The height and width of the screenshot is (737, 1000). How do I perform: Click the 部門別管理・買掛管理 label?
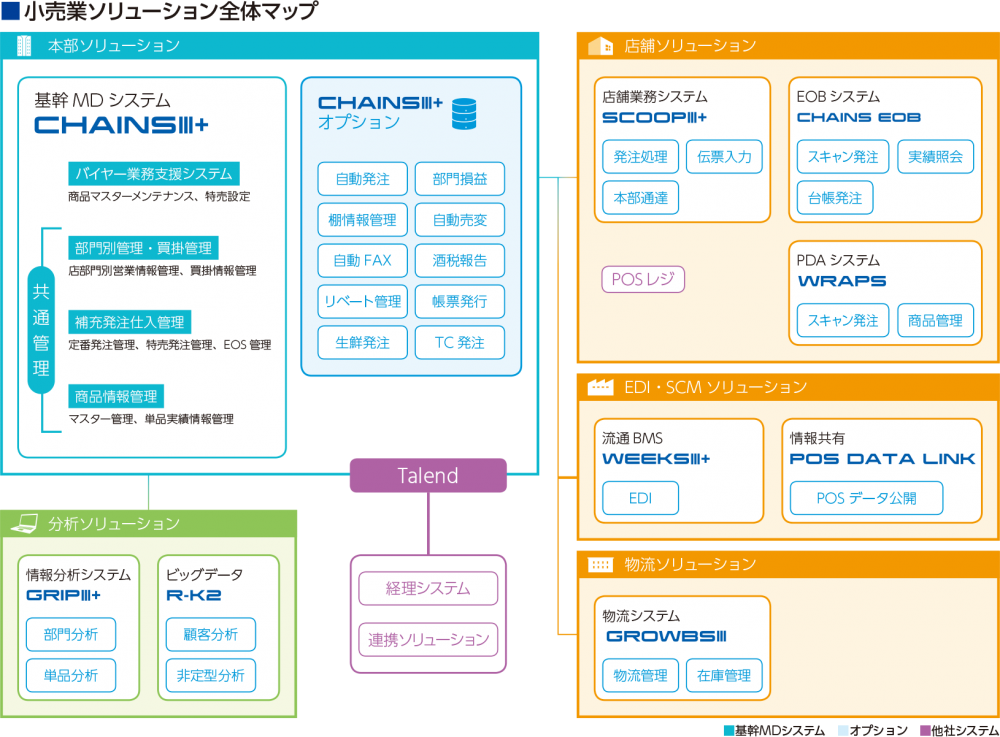tap(143, 248)
